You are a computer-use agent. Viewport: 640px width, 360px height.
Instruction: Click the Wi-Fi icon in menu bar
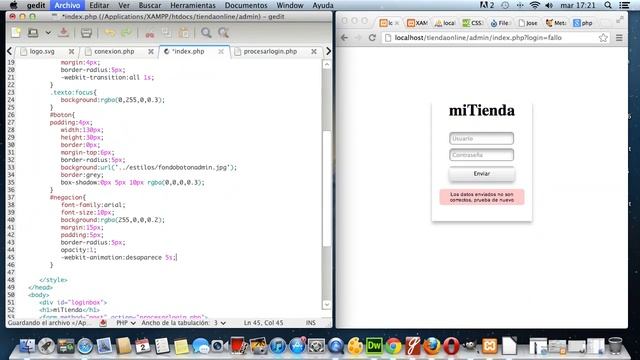535,5
